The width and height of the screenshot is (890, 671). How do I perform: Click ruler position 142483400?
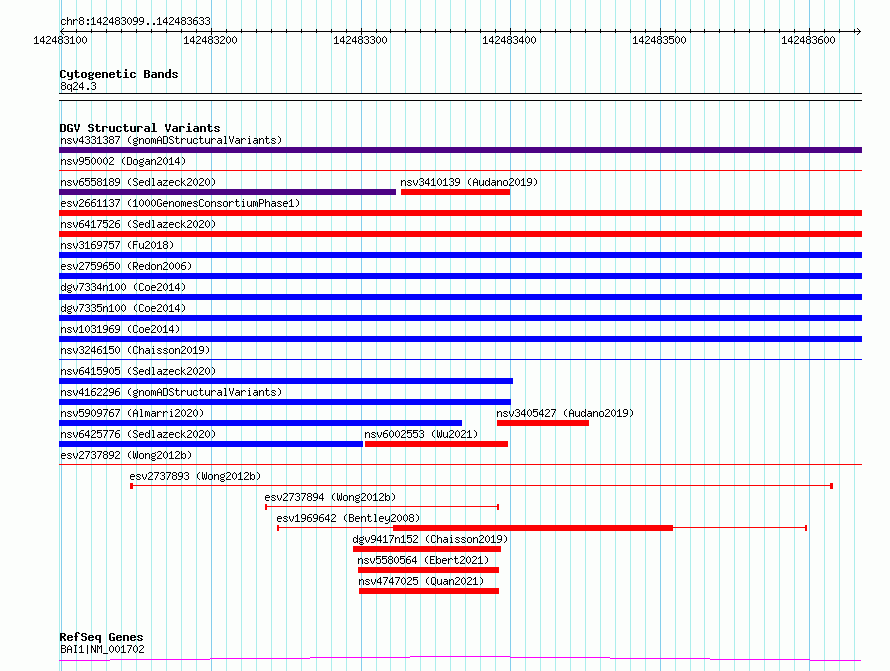tap(509, 40)
